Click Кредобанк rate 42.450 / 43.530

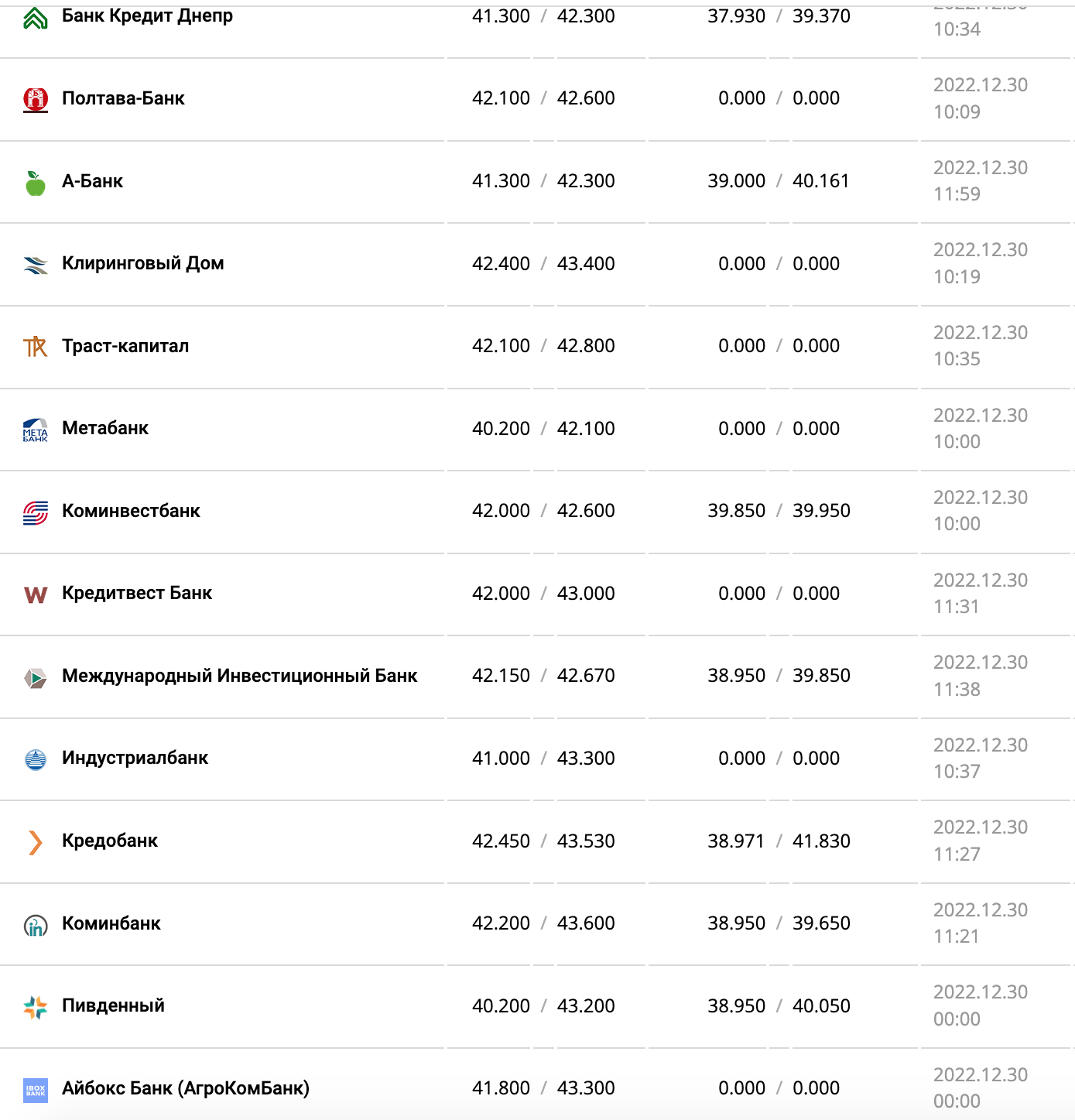543,841
